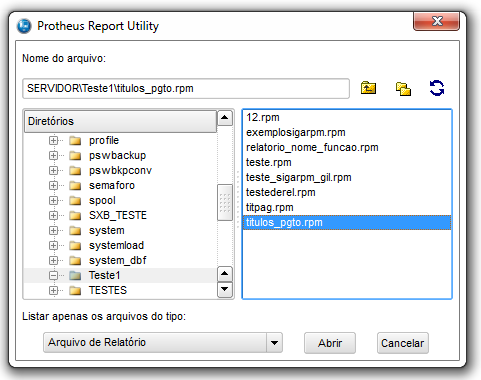Image resolution: width=481 pixels, height=380 pixels.
Task: Click the Diretórios column header
Action: coord(120,121)
